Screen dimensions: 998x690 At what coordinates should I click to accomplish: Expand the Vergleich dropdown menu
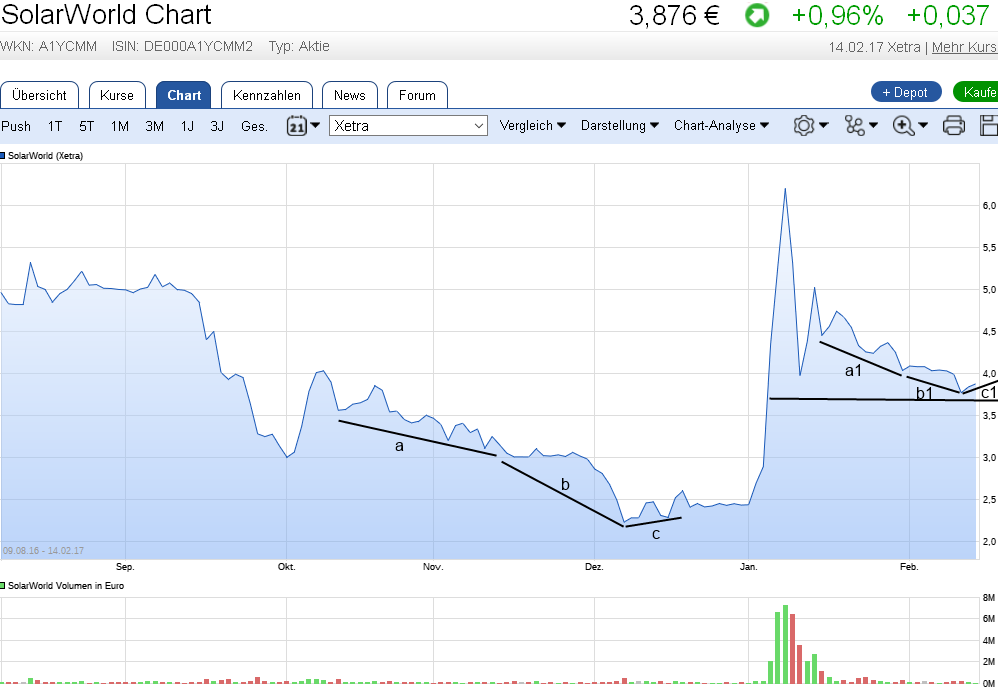pos(532,125)
